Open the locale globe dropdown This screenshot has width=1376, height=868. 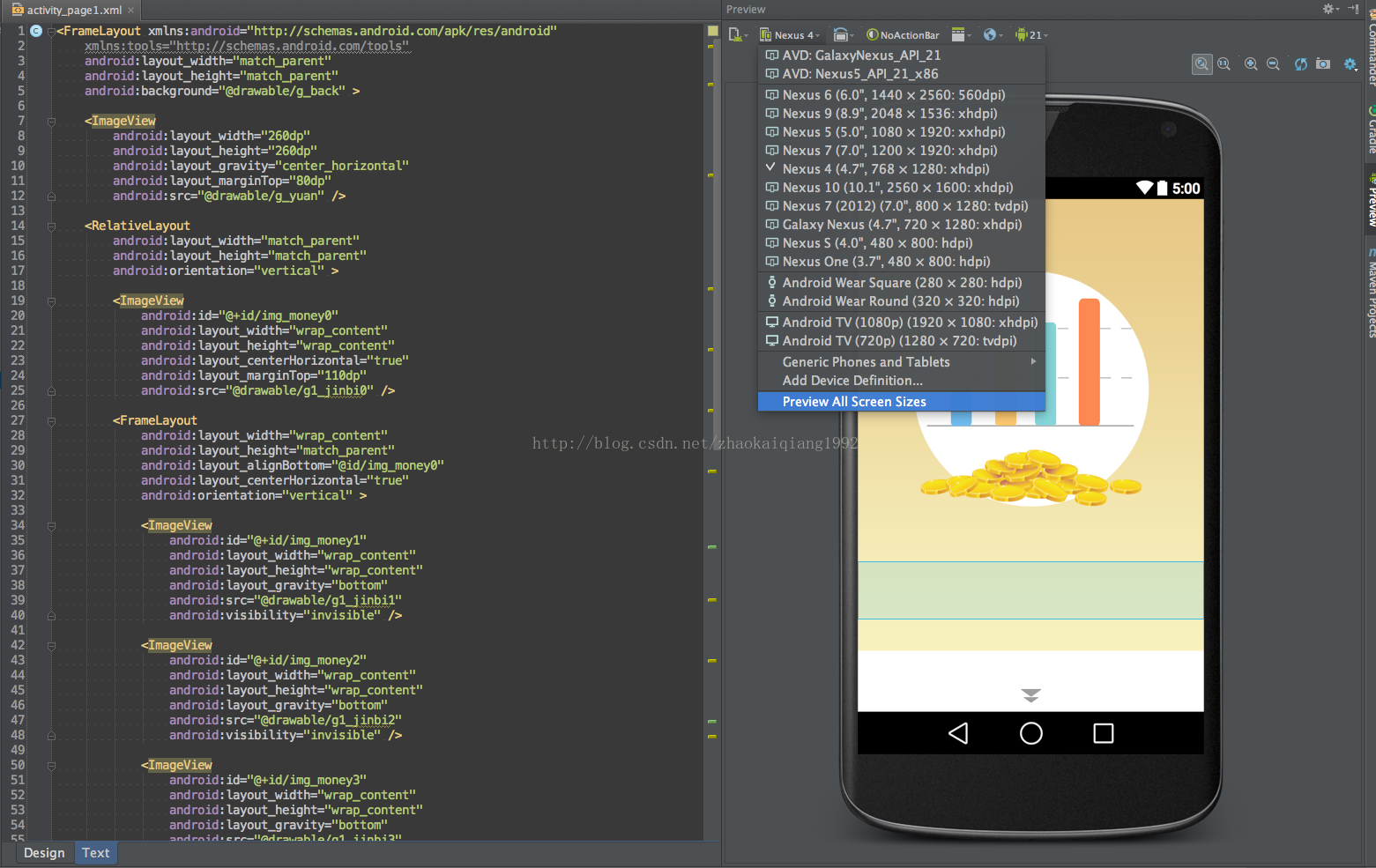click(x=993, y=35)
